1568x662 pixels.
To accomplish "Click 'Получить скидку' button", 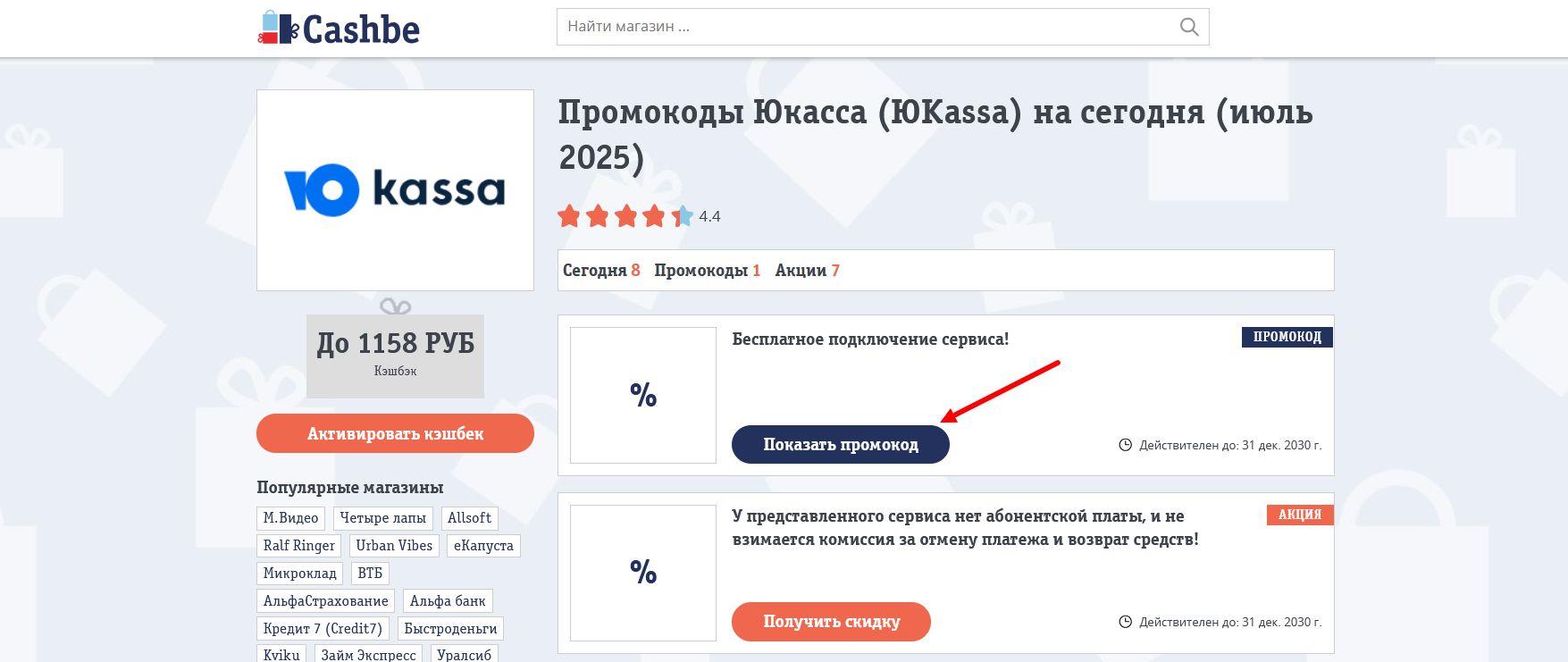I will click(x=831, y=622).
